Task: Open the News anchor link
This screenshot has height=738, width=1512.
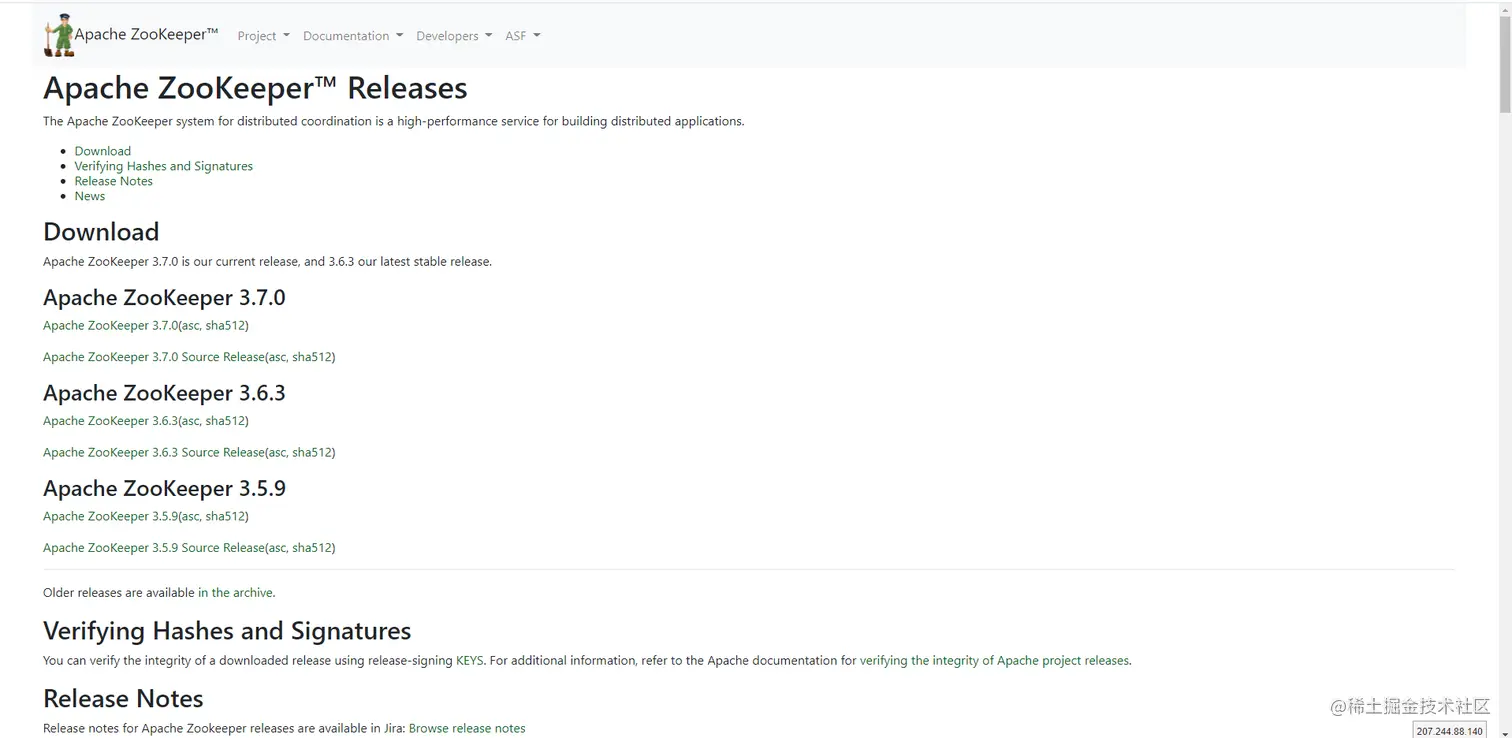Action: coord(90,196)
